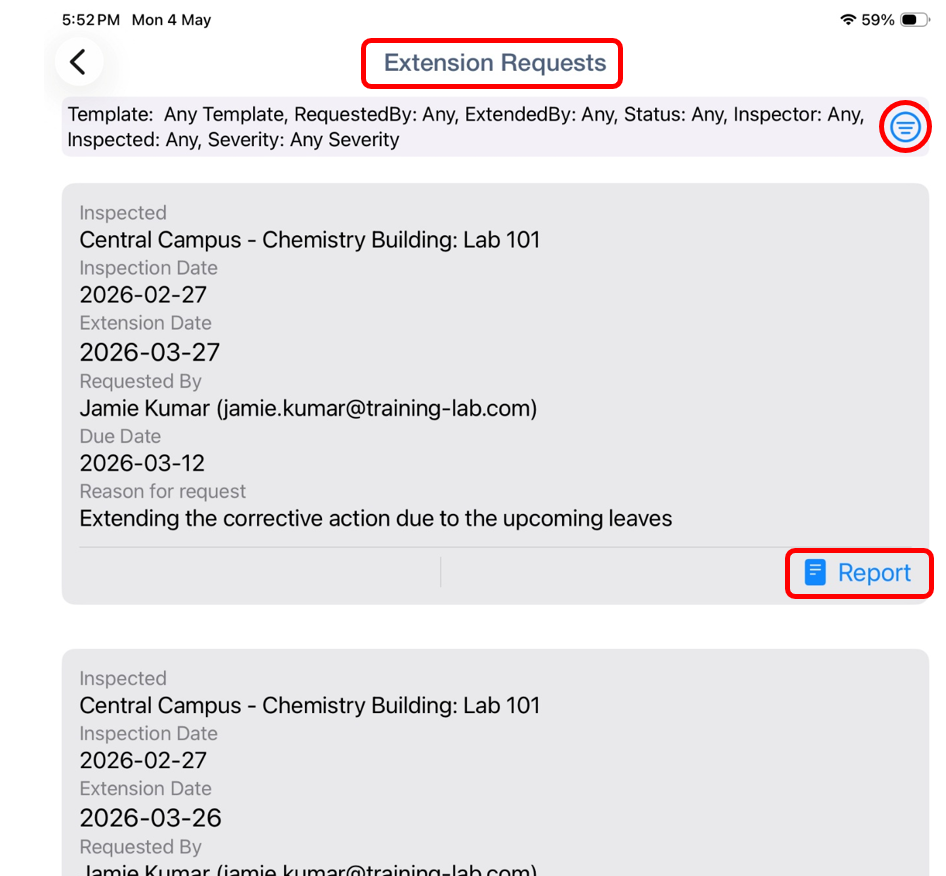Tap the Mon 4 May date
Image resolution: width=946 pixels, height=876 pixels.
click(171, 20)
